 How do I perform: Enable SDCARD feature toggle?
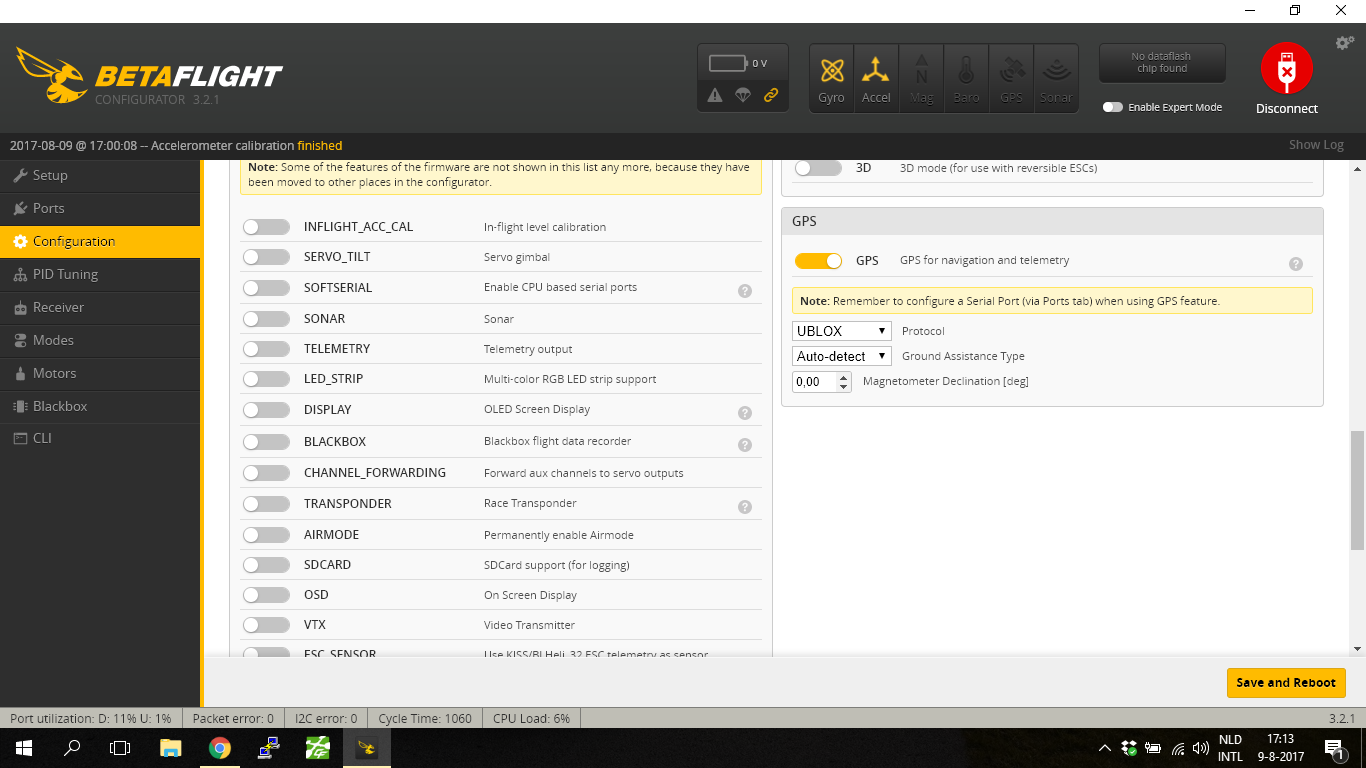266,565
